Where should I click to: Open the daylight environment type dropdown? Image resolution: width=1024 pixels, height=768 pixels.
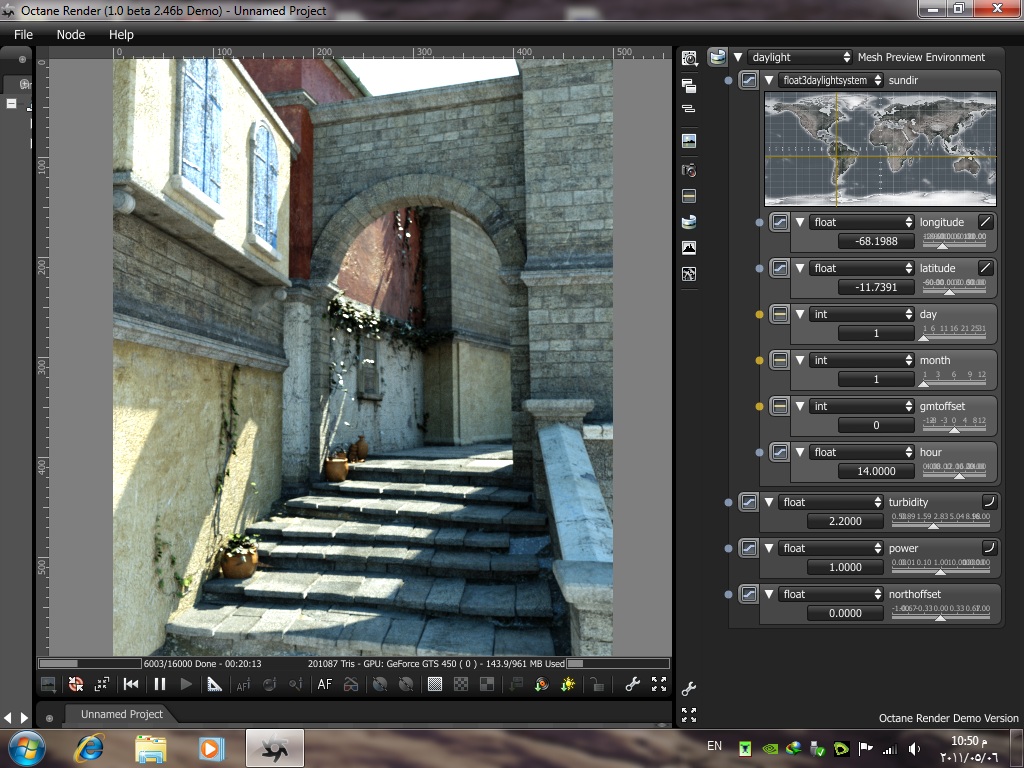pyautogui.click(x=800, y=57)
